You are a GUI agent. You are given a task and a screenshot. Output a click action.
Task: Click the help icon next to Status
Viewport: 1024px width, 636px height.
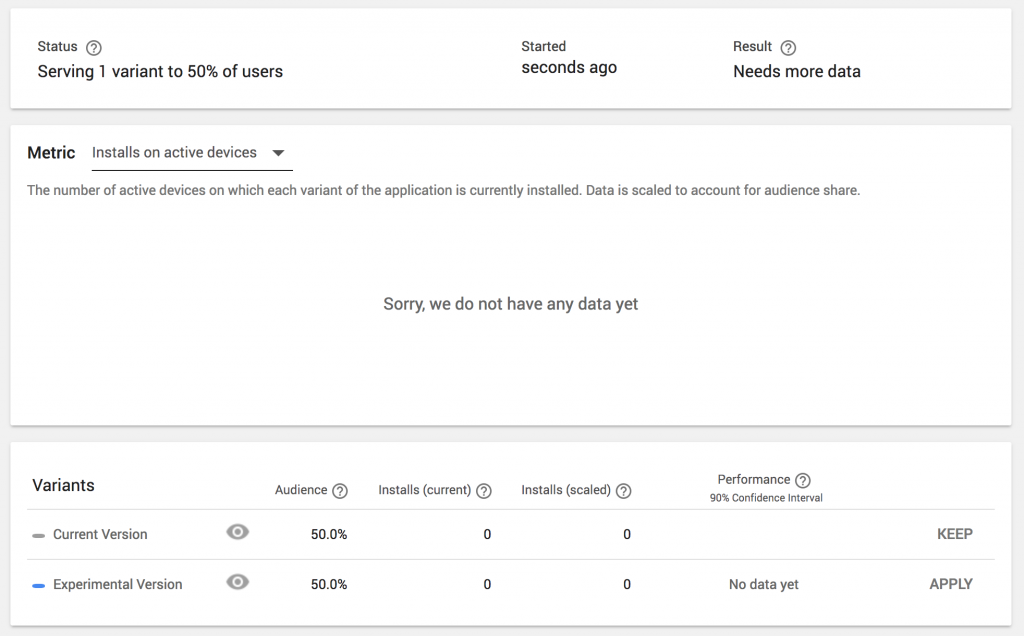pyautogui.click(x=94, y=47)
